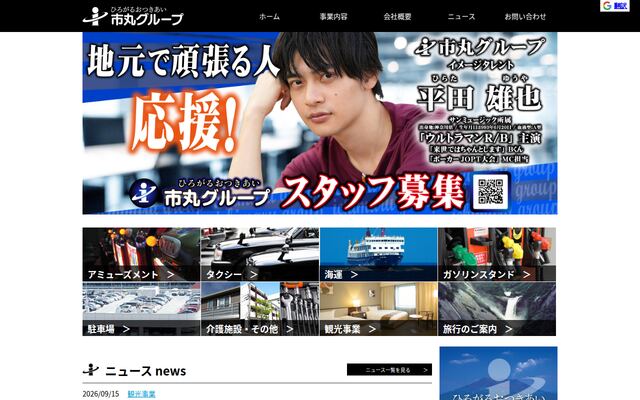The width and height of the screenshot is (640, 400).
Task: Click the round 市丸グループ emblem in the banner
Action: pos(143,193)
